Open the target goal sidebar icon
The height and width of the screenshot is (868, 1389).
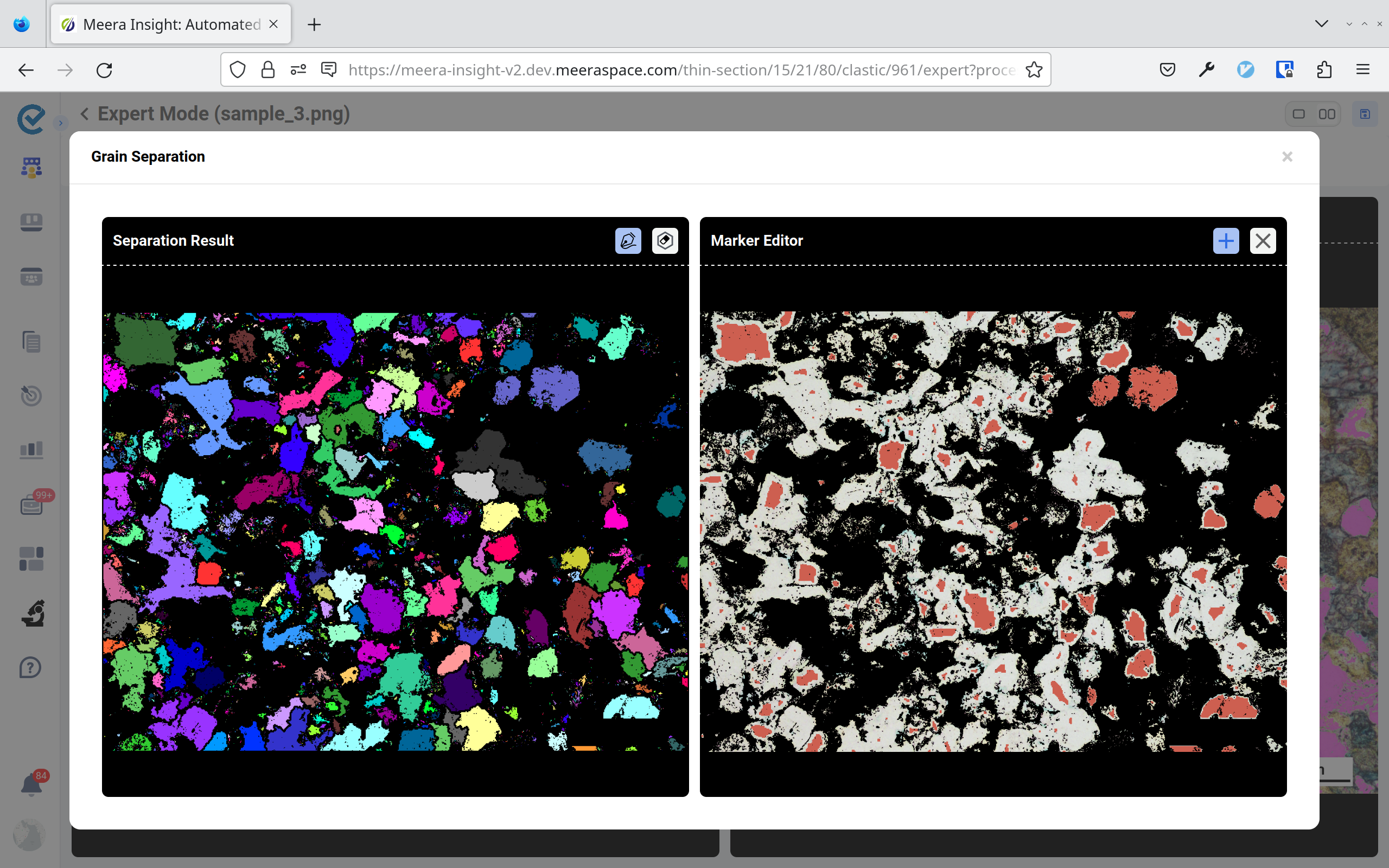(31, 395)
